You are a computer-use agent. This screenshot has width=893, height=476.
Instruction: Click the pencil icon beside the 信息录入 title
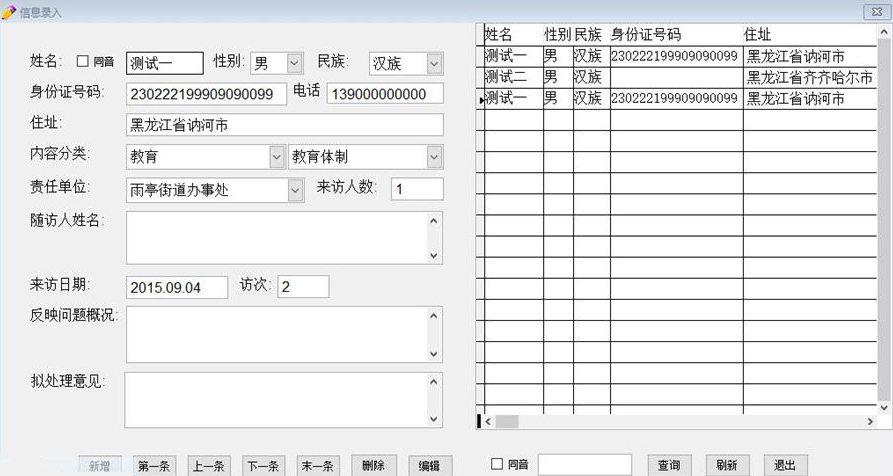coord(9,12)
